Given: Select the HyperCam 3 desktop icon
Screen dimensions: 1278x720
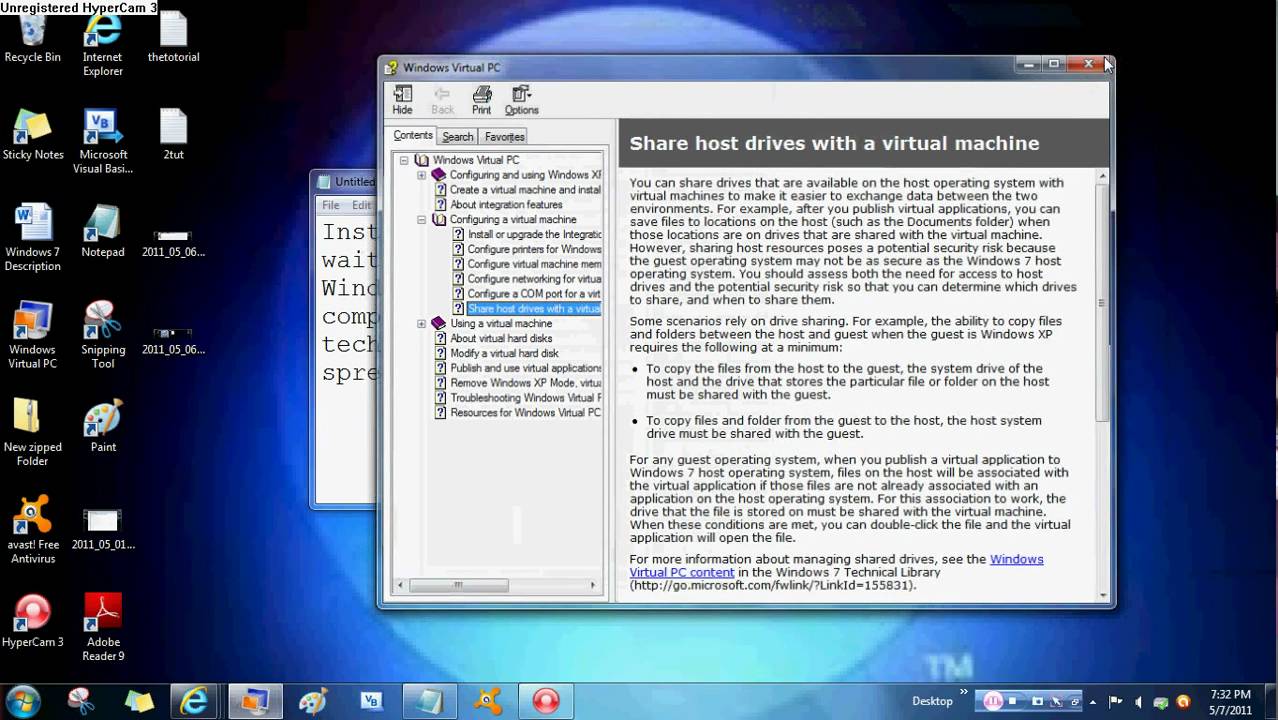Looking at the screenshot, I should tap(32, 620).
